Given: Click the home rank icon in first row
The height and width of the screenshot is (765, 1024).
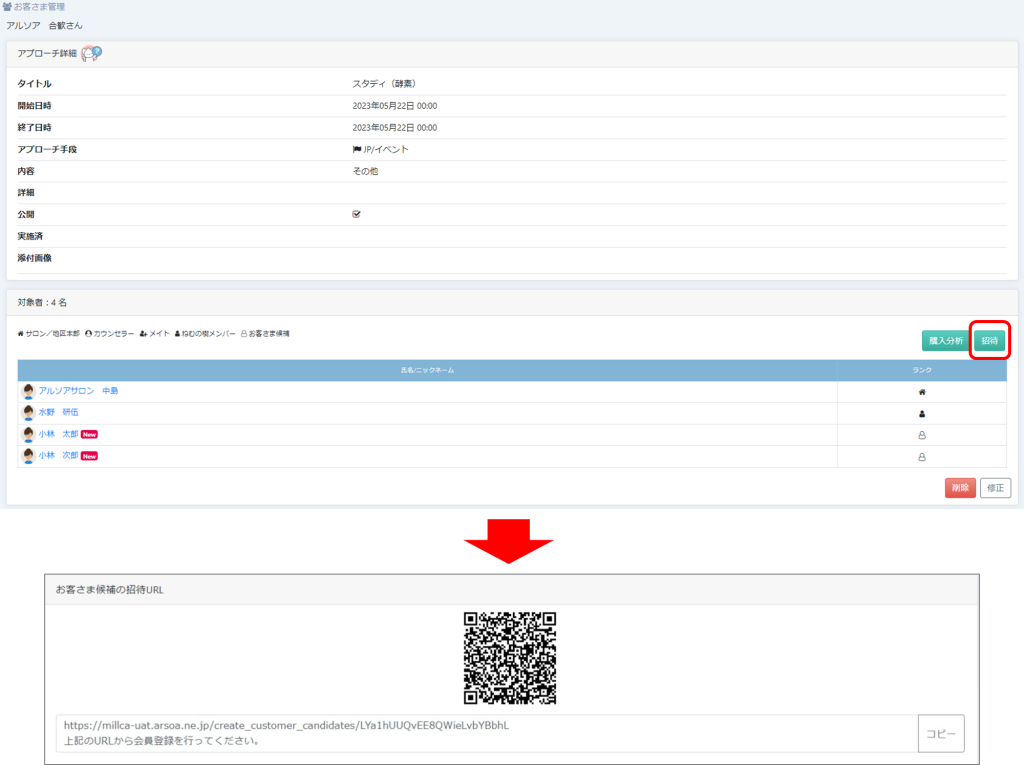Looking at the screenshot, I should coord(921,392).
